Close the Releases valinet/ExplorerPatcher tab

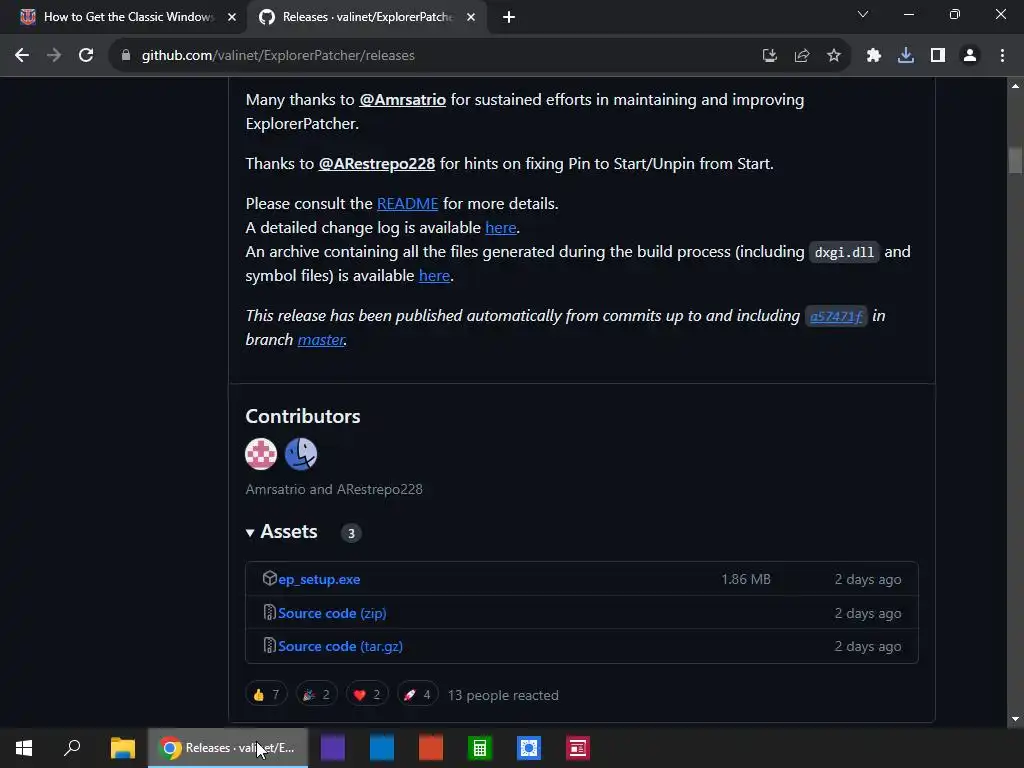tap(471, 18)
